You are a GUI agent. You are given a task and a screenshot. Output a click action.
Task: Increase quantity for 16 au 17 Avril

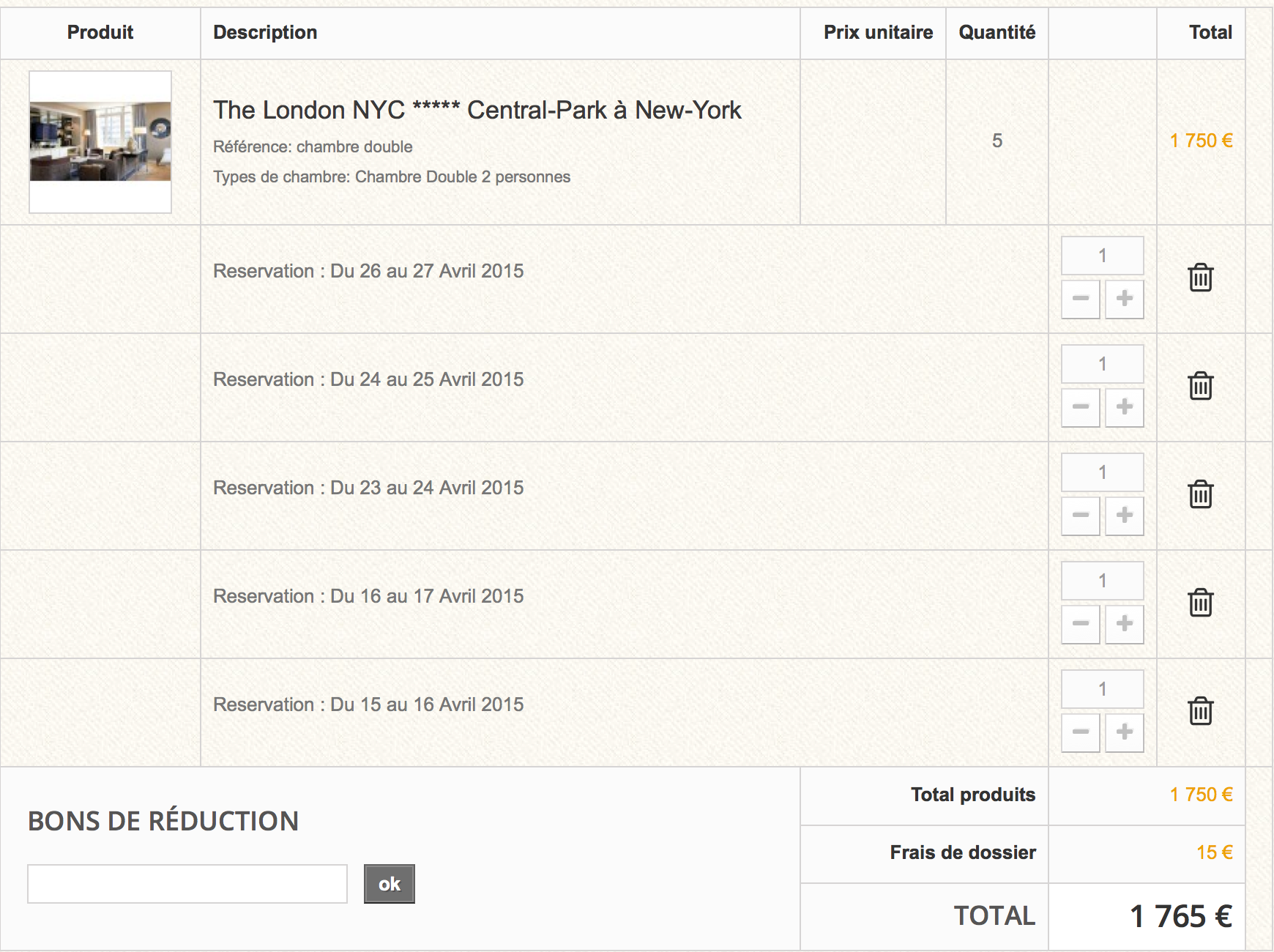click(x=1125, y=623)
